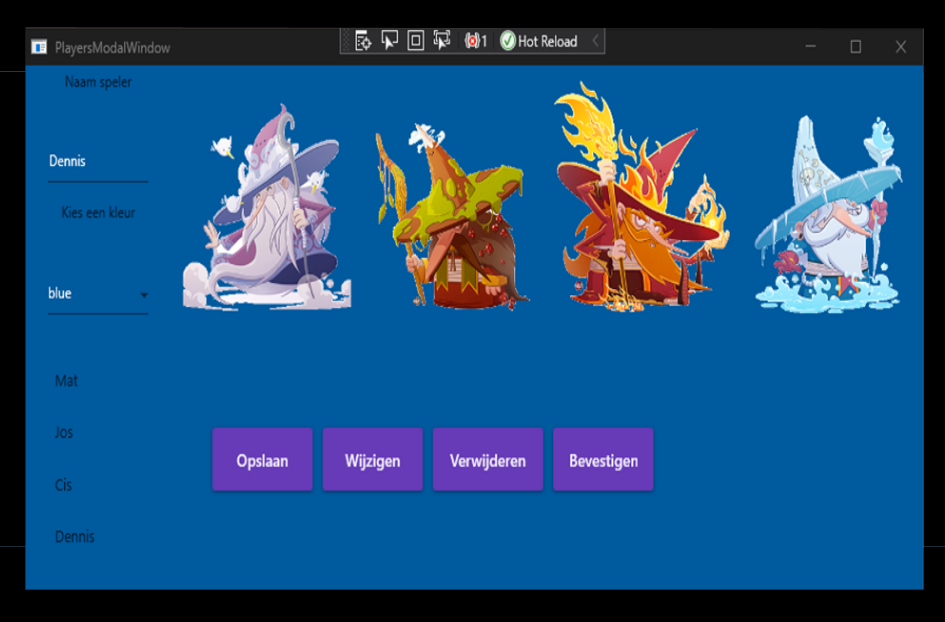The height and width of the screenshot is (622, 945).
Task: Select Cis in the players list
Action: click(x=63, y=485)
